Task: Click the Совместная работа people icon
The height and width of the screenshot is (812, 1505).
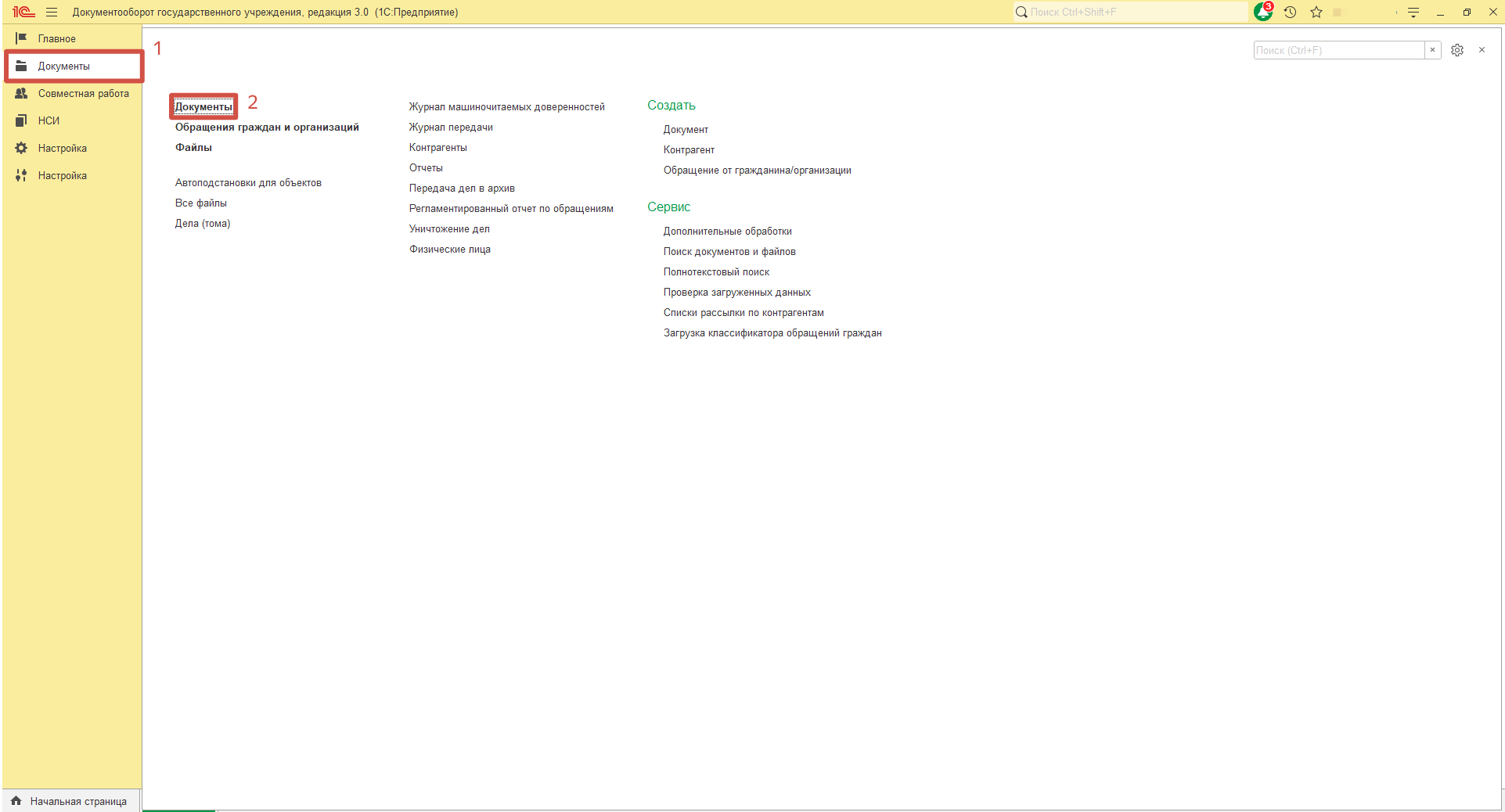Action: coord(22,93)
